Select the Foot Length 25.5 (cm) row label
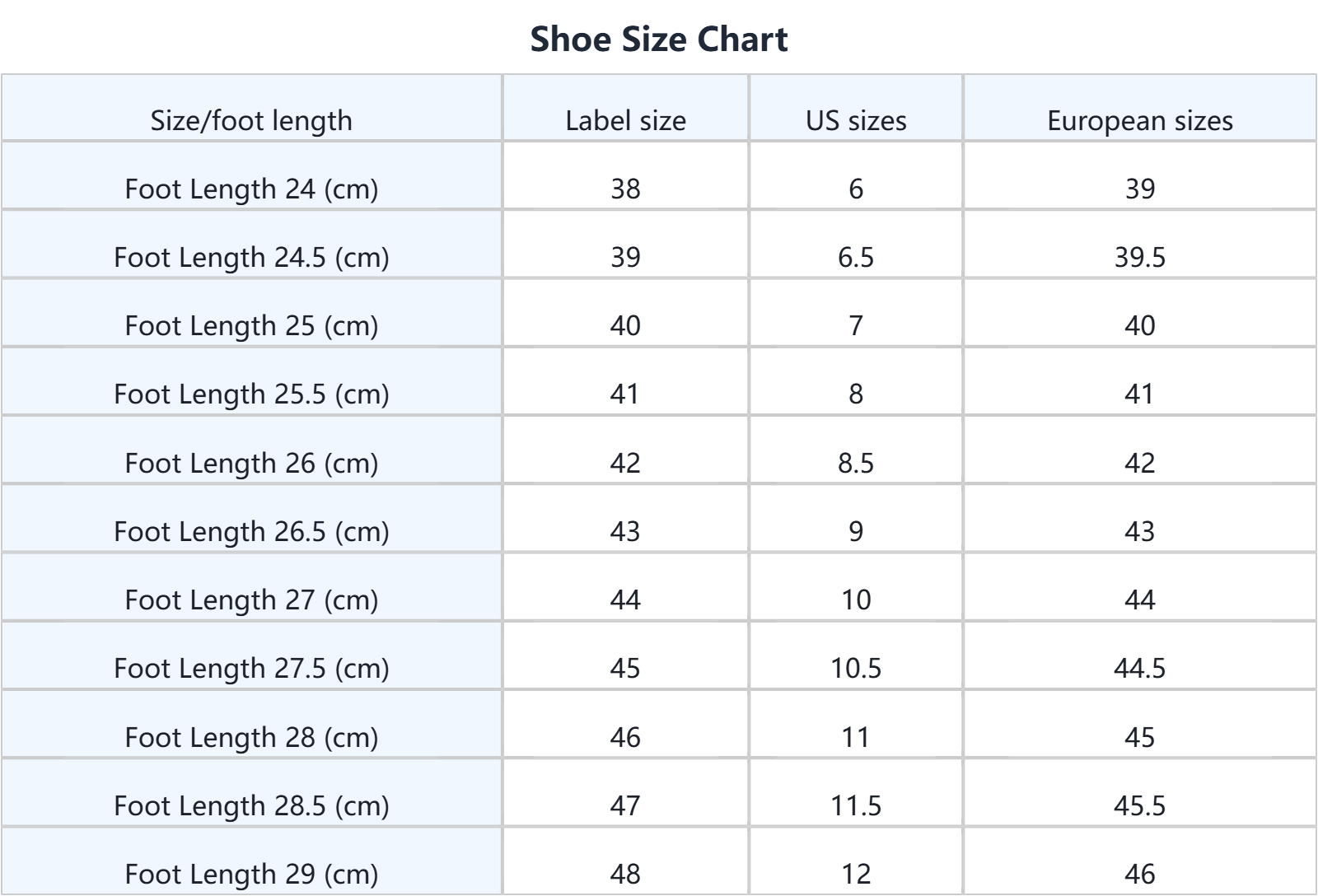The image size is (1318, 896). click(251, 394)
